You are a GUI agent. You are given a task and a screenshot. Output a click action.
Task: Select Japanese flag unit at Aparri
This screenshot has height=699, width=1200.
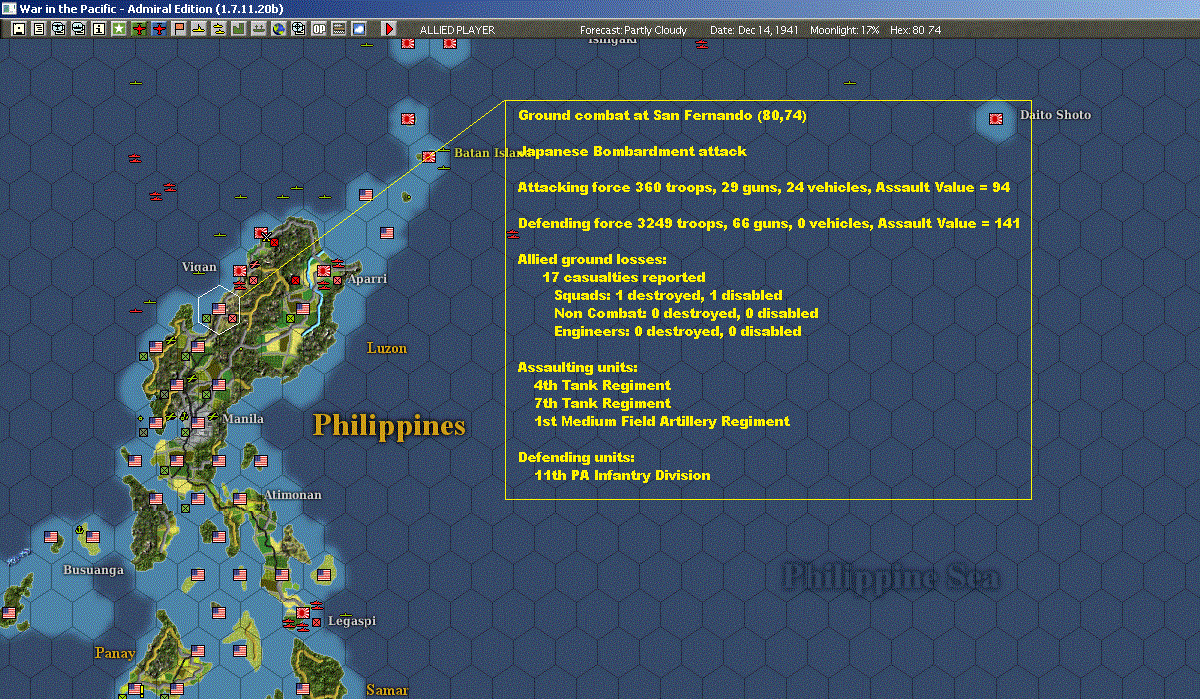324,269
